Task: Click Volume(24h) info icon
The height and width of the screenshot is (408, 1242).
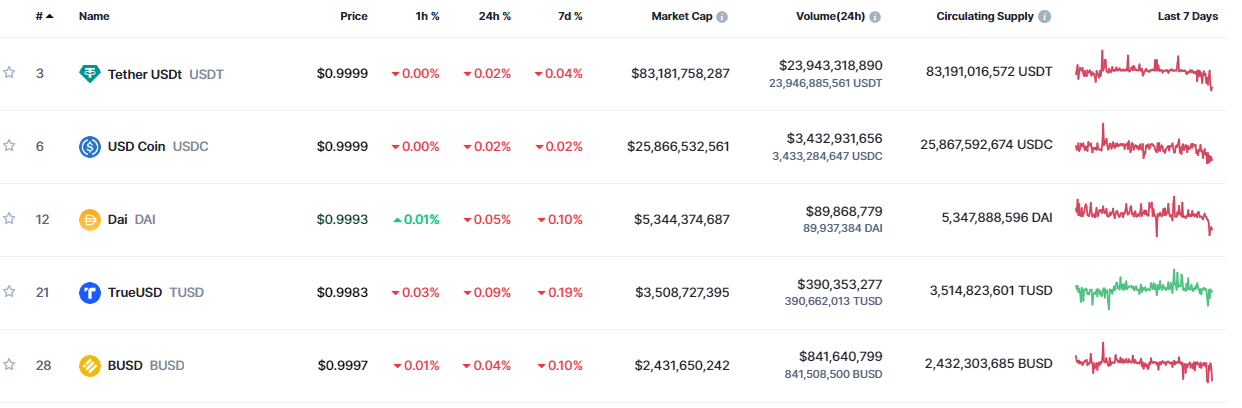Action: 875,17
